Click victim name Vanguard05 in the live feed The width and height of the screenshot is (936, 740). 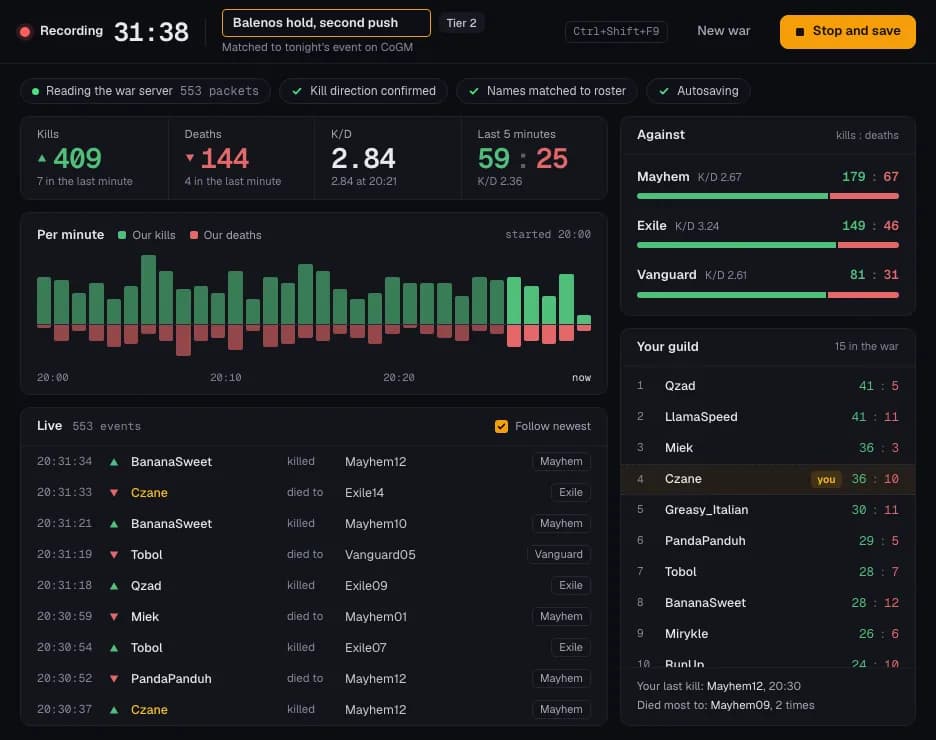tap(380, 555)
